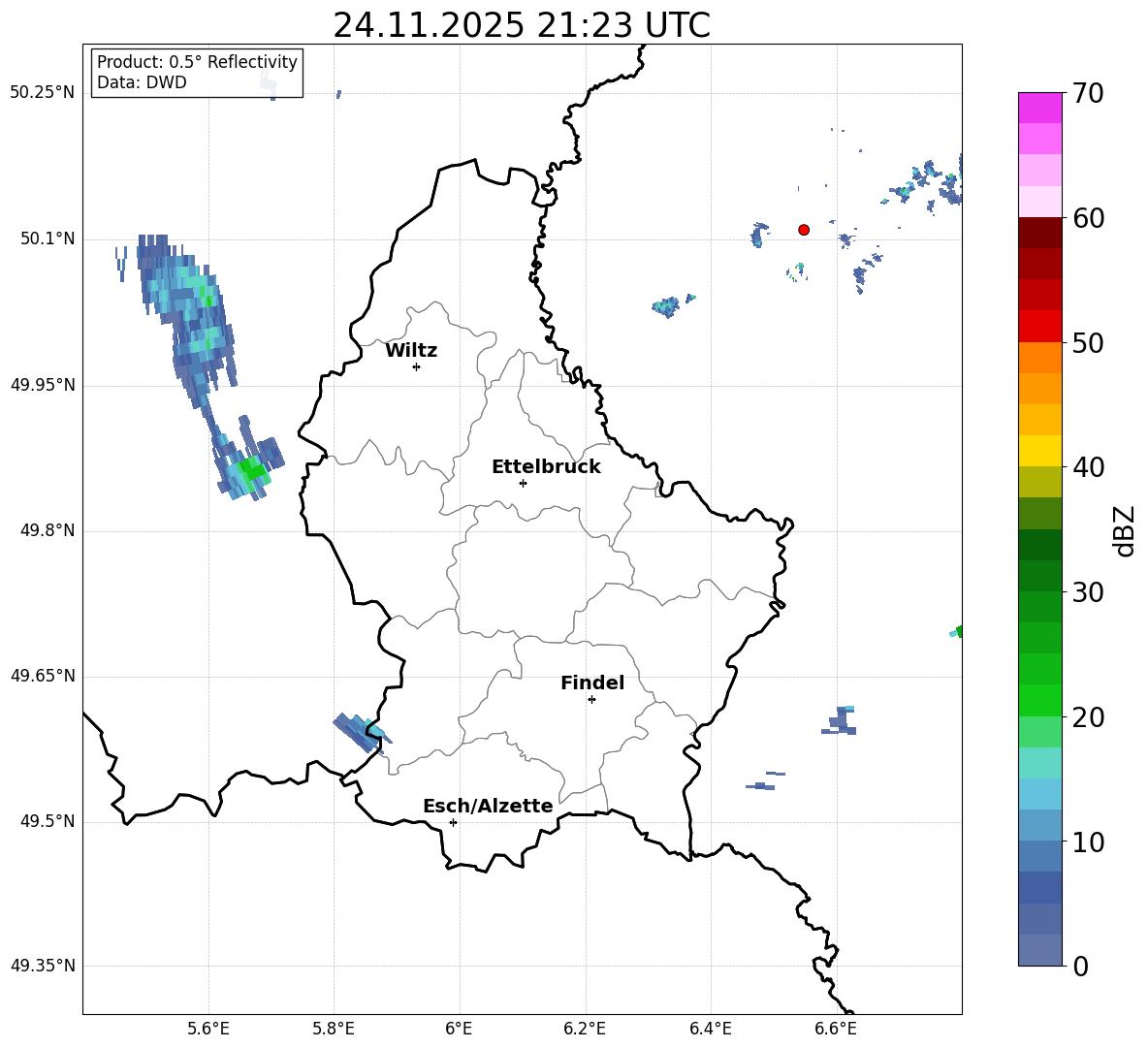
Task: Click the 30 tick label on colorbar
Action: [x=1088, y=592]
